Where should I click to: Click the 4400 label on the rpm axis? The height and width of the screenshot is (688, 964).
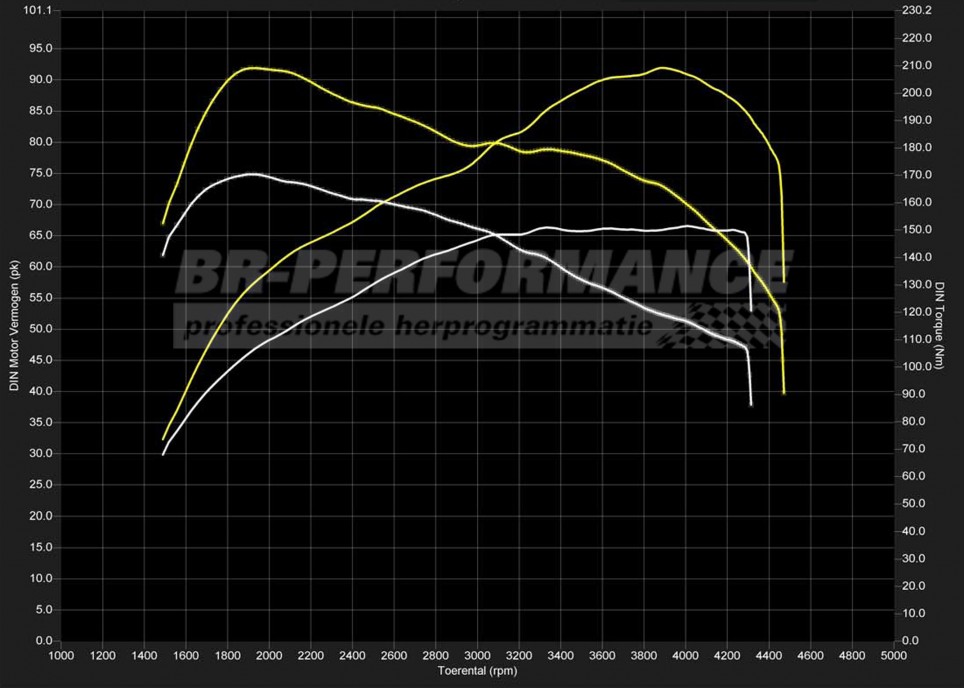click(768, 656)
